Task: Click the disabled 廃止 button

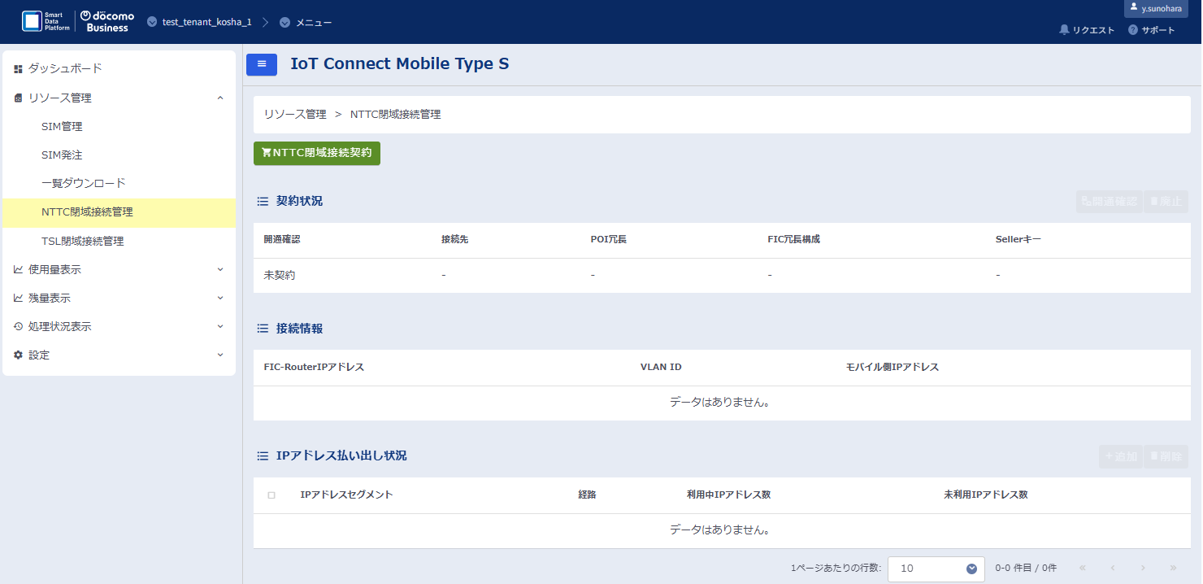Action: 1166,201
